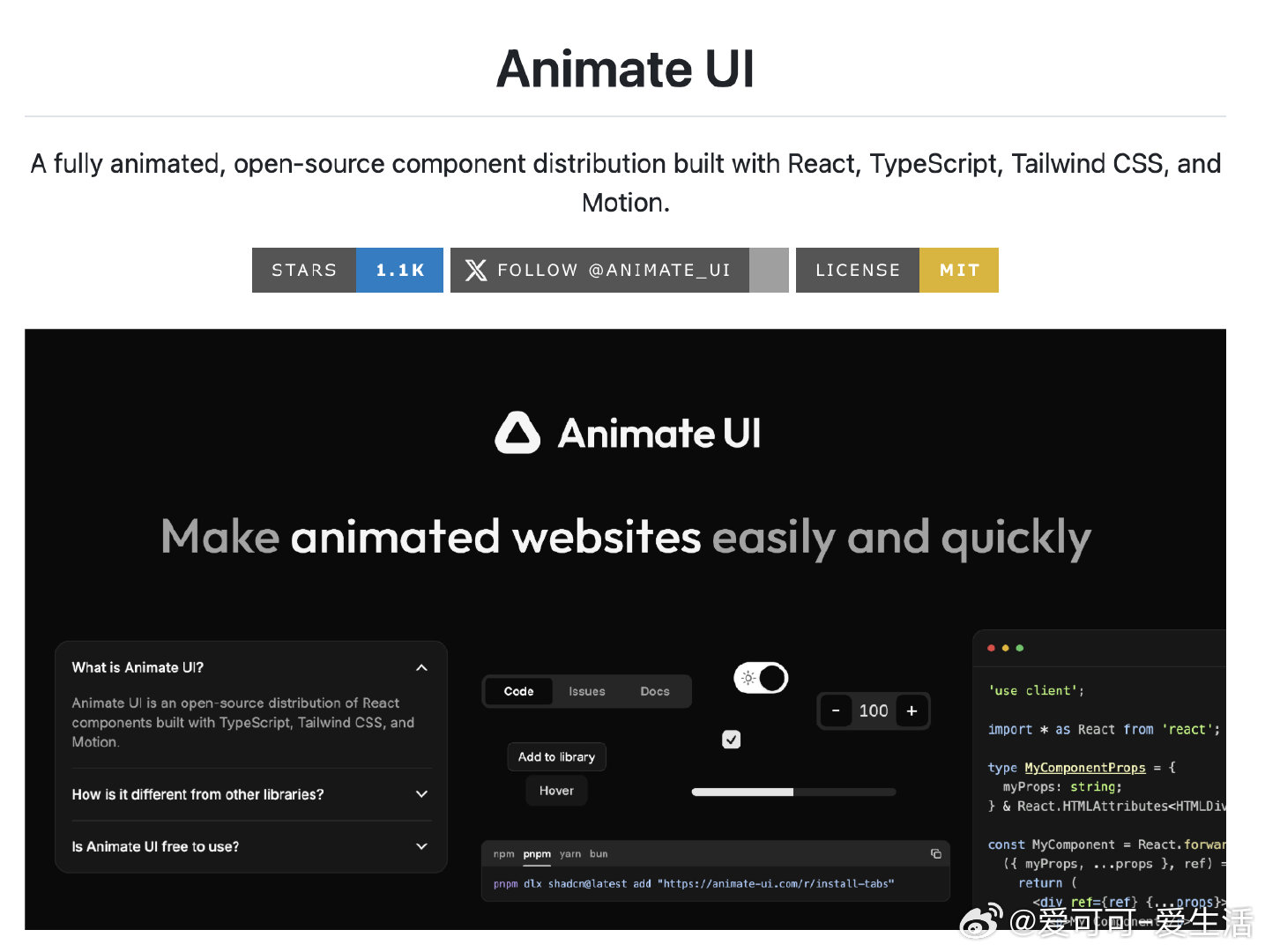Click the Make animated websites headline
Image resolution: width=1265 pixels, height=952 pixels.
coord(626,537)
